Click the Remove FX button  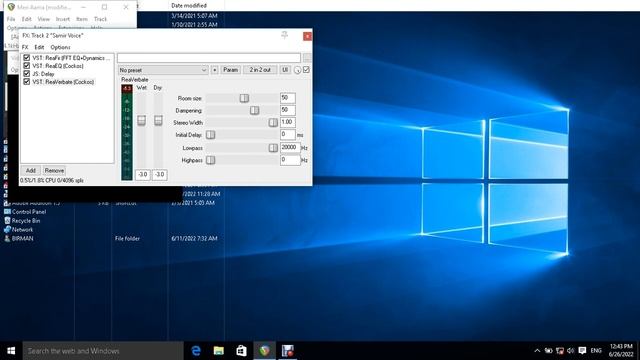[x=54, y=170]
